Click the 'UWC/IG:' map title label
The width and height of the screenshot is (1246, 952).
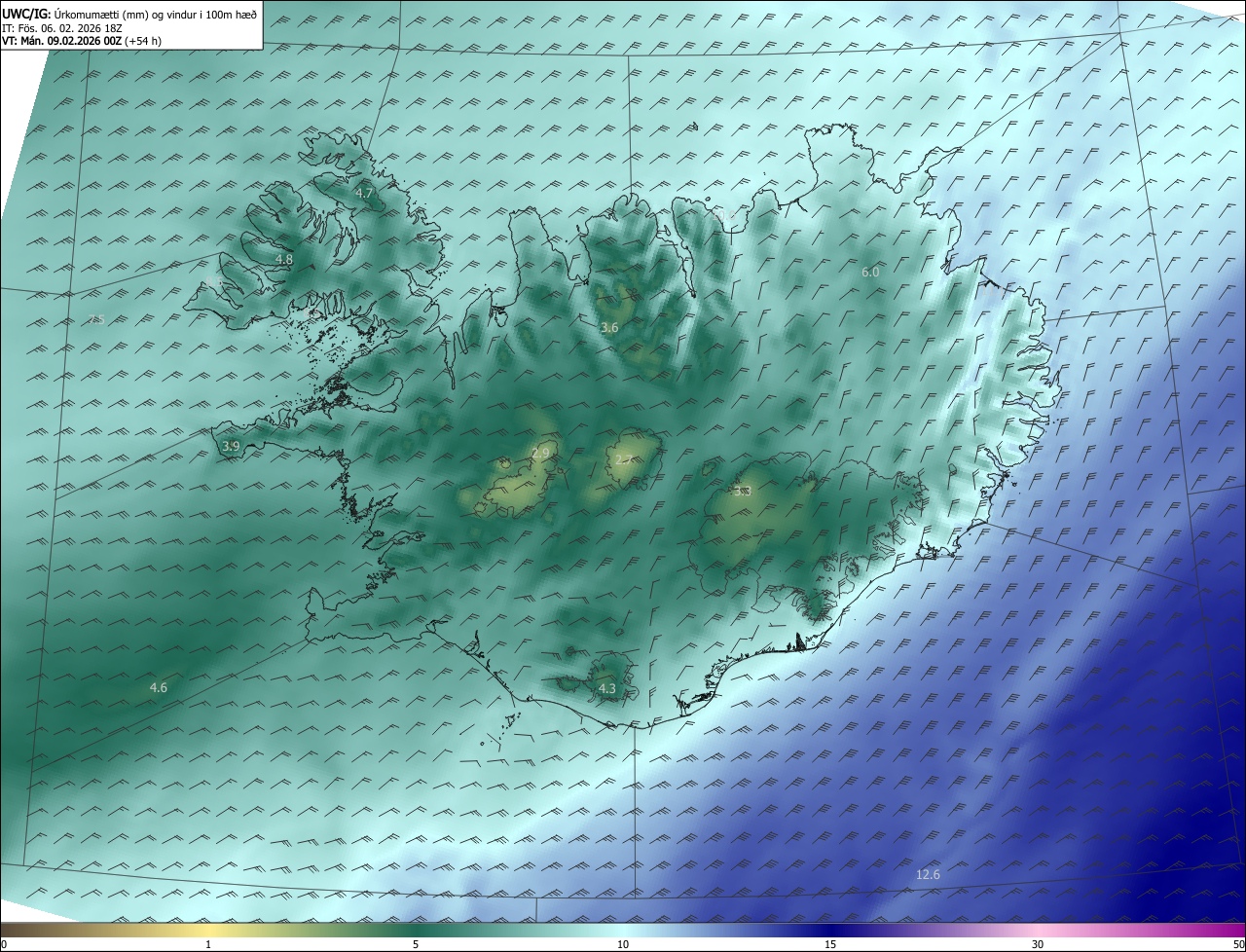click(x=26, y=15)
